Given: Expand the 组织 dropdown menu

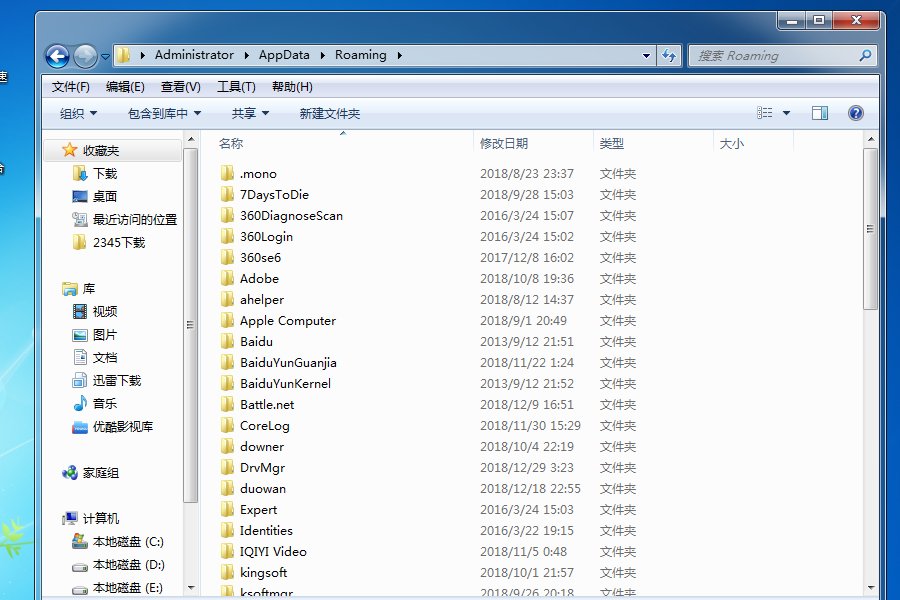Looking at the screenshot, I should (x=78, y=114).
